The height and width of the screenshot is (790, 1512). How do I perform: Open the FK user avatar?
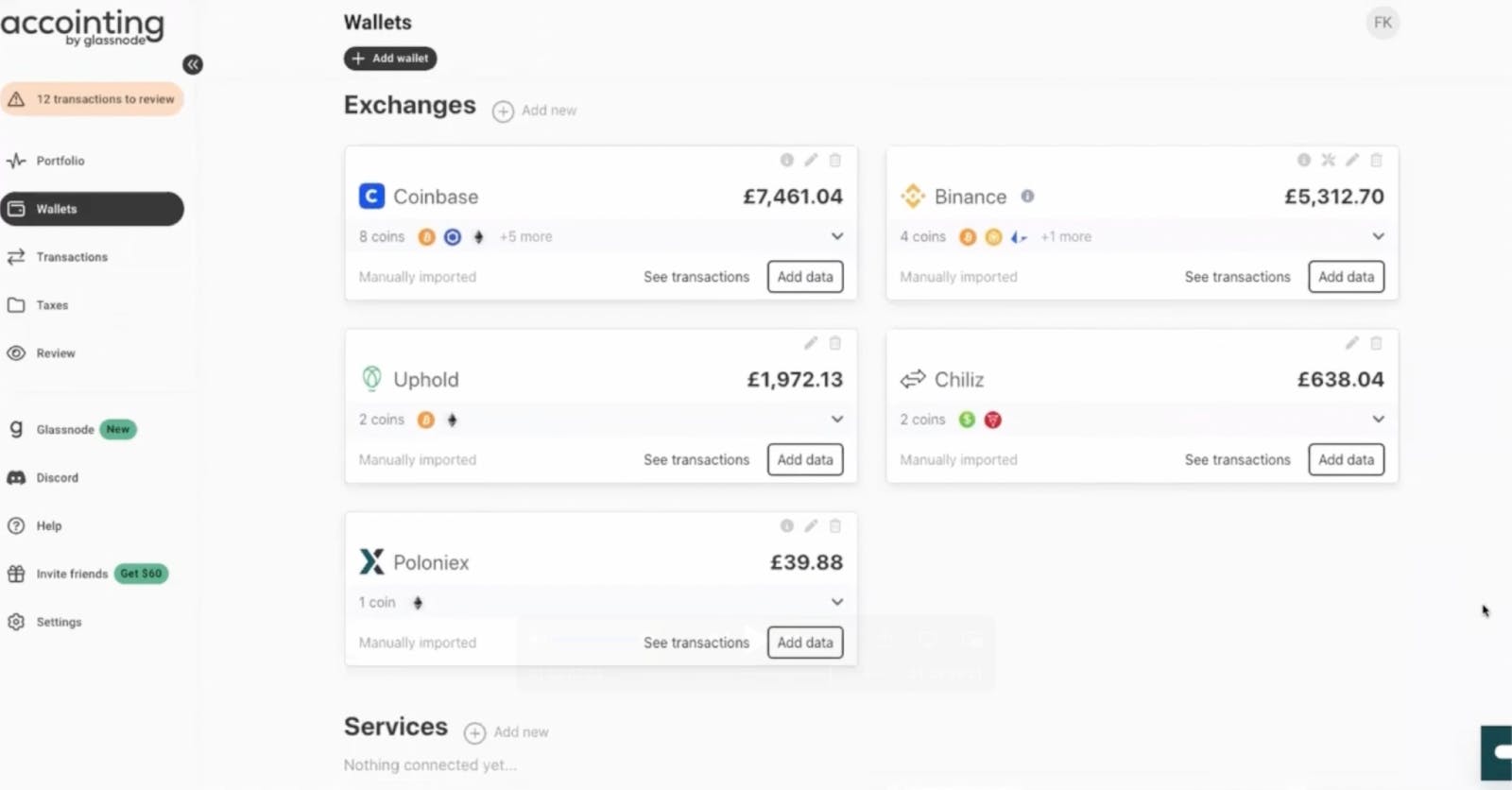click(1383, 23)
